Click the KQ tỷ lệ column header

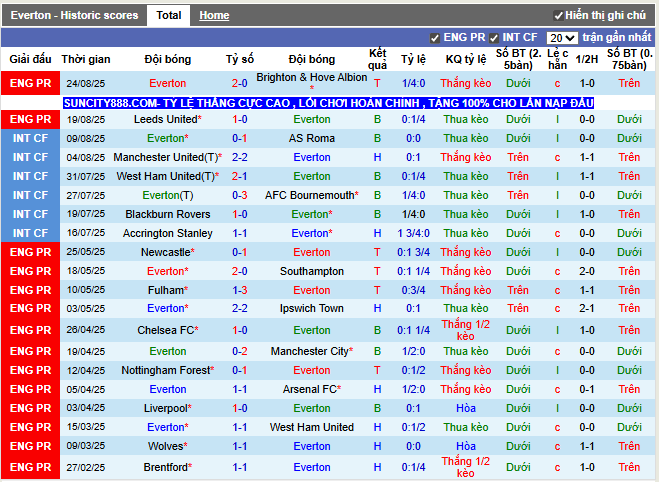point(466,59)
